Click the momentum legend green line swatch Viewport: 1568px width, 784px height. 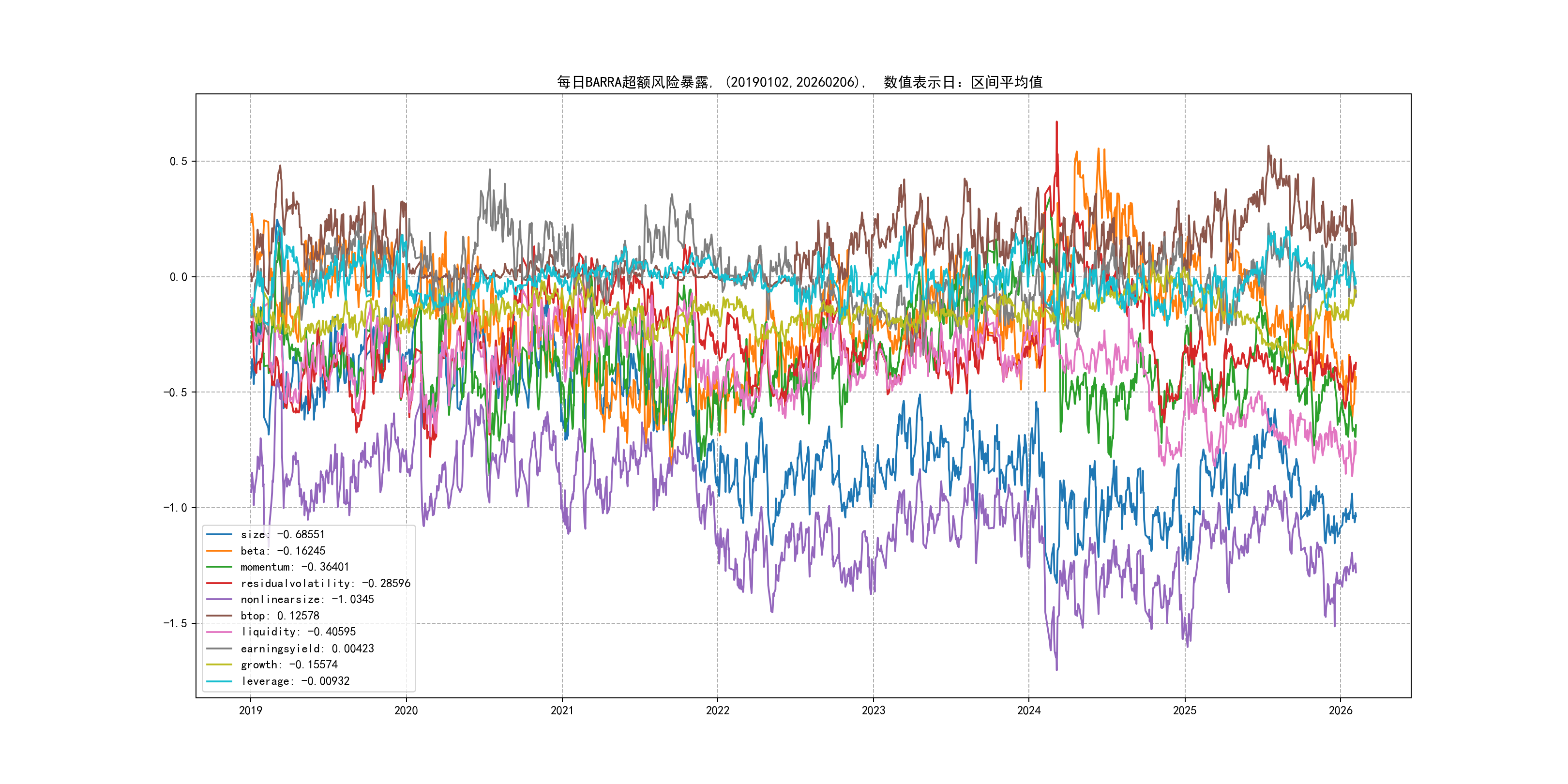[219, 567]
